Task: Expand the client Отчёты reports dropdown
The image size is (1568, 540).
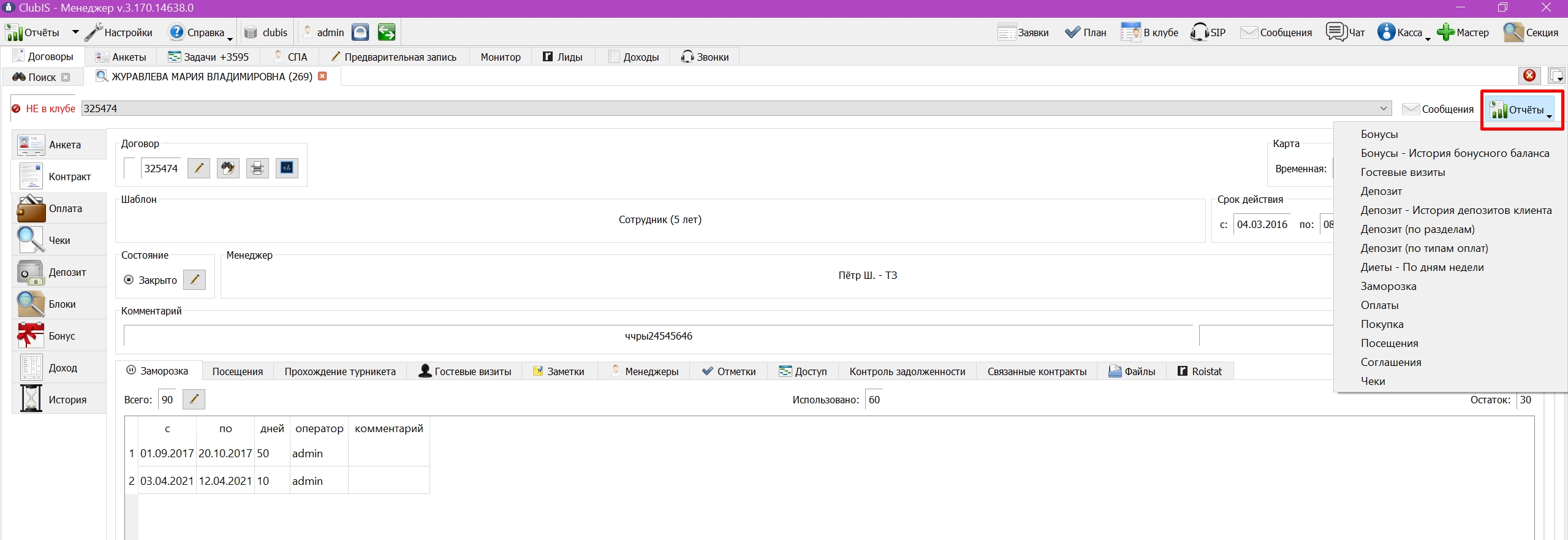Action: [x=1521, y=110]
